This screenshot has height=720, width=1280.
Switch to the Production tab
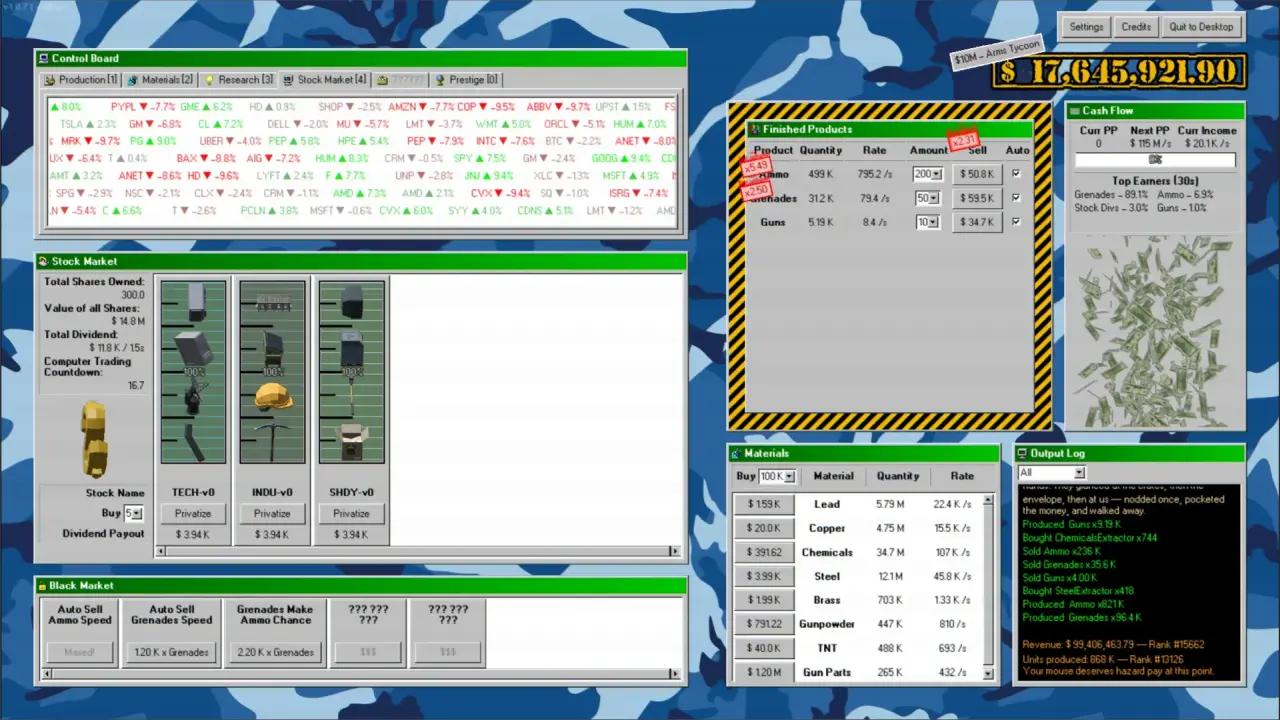pos(82,80)
